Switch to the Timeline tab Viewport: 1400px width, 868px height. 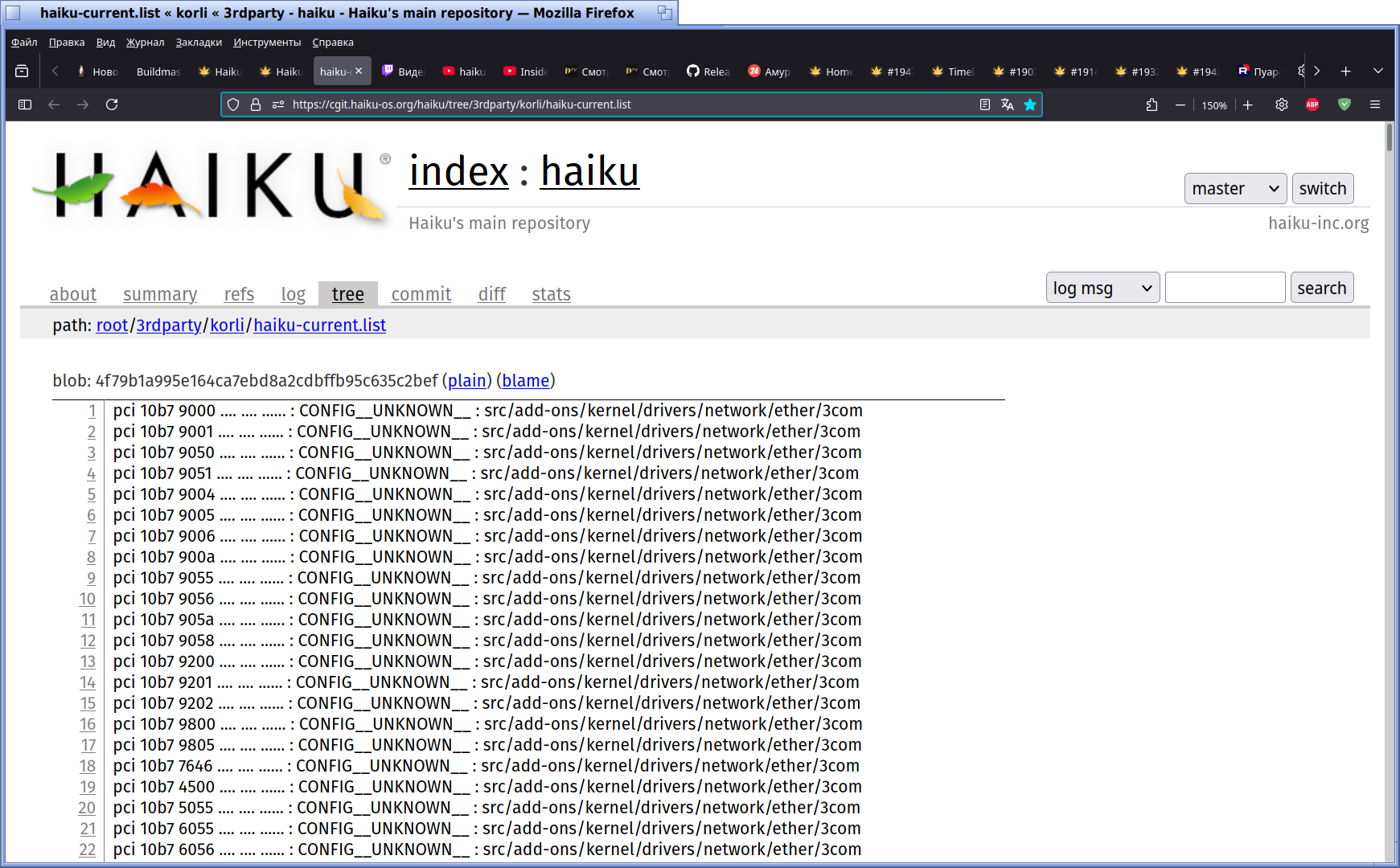pos(952,72)
